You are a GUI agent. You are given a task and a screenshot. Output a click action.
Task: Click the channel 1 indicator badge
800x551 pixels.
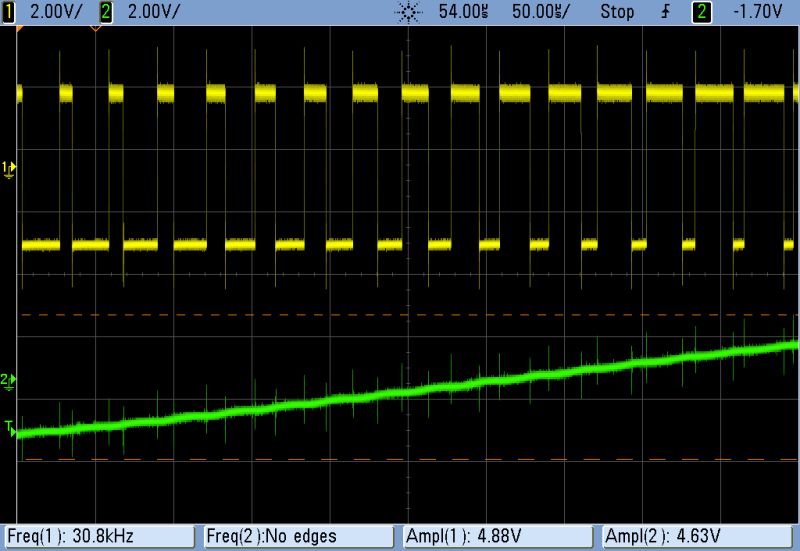(x=8, y=12)
